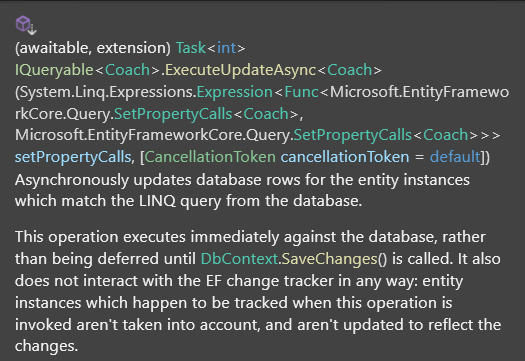Click the IQueryable interface name
Image resolution: width=525 pixels, height=361 pixels.
click(54, 70)
